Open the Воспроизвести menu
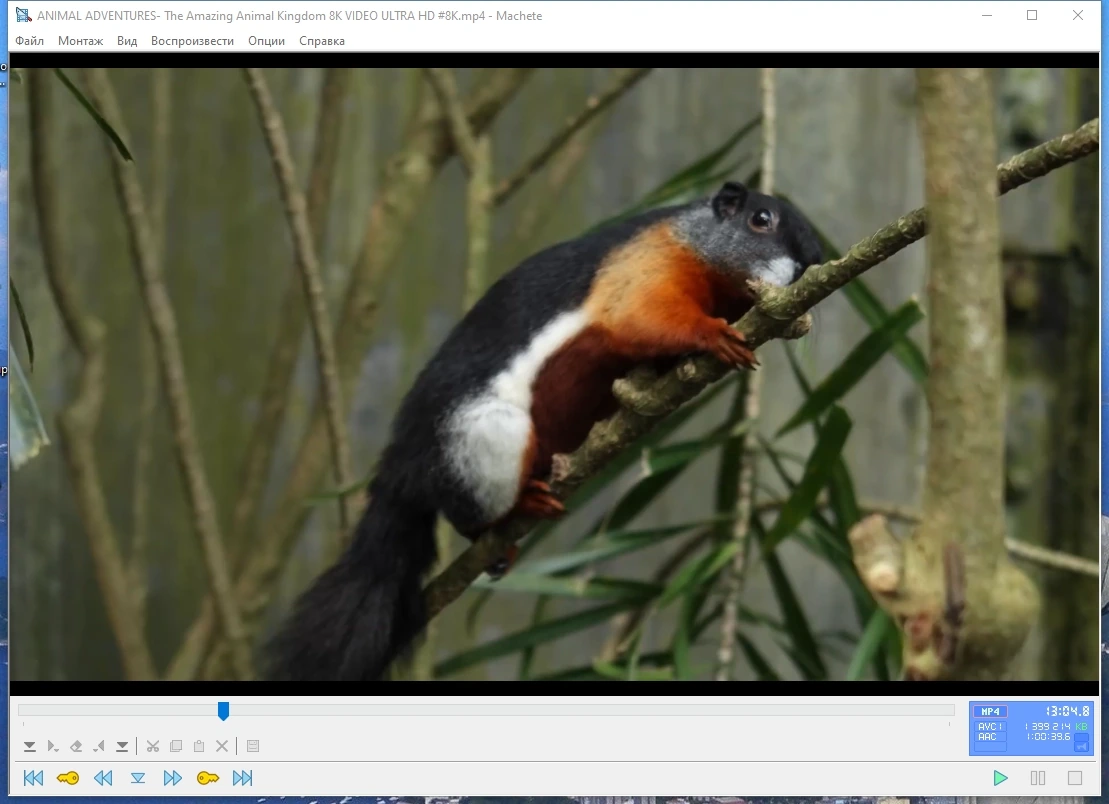This screenshot has height=804, width=1109. tap(192, 41)
